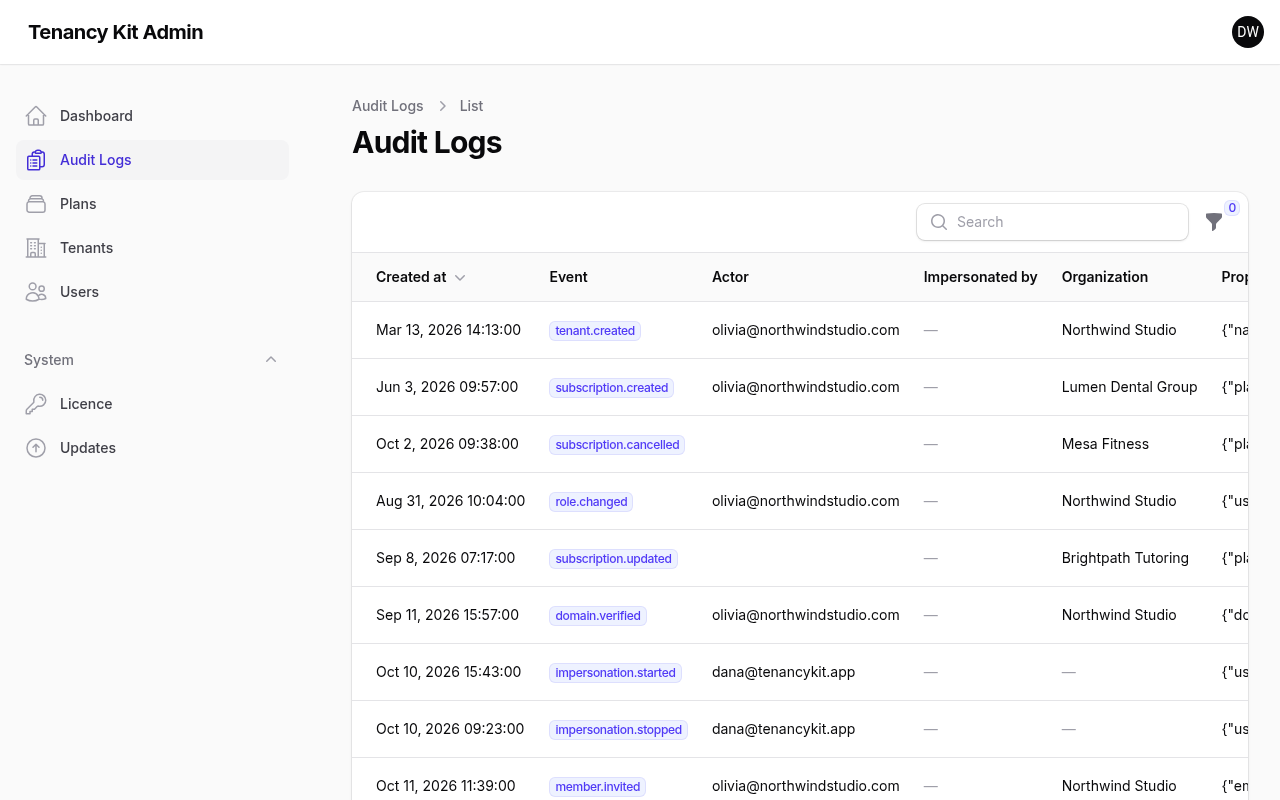Click Lumen Dental Group organization cell

click(1129, 387)
